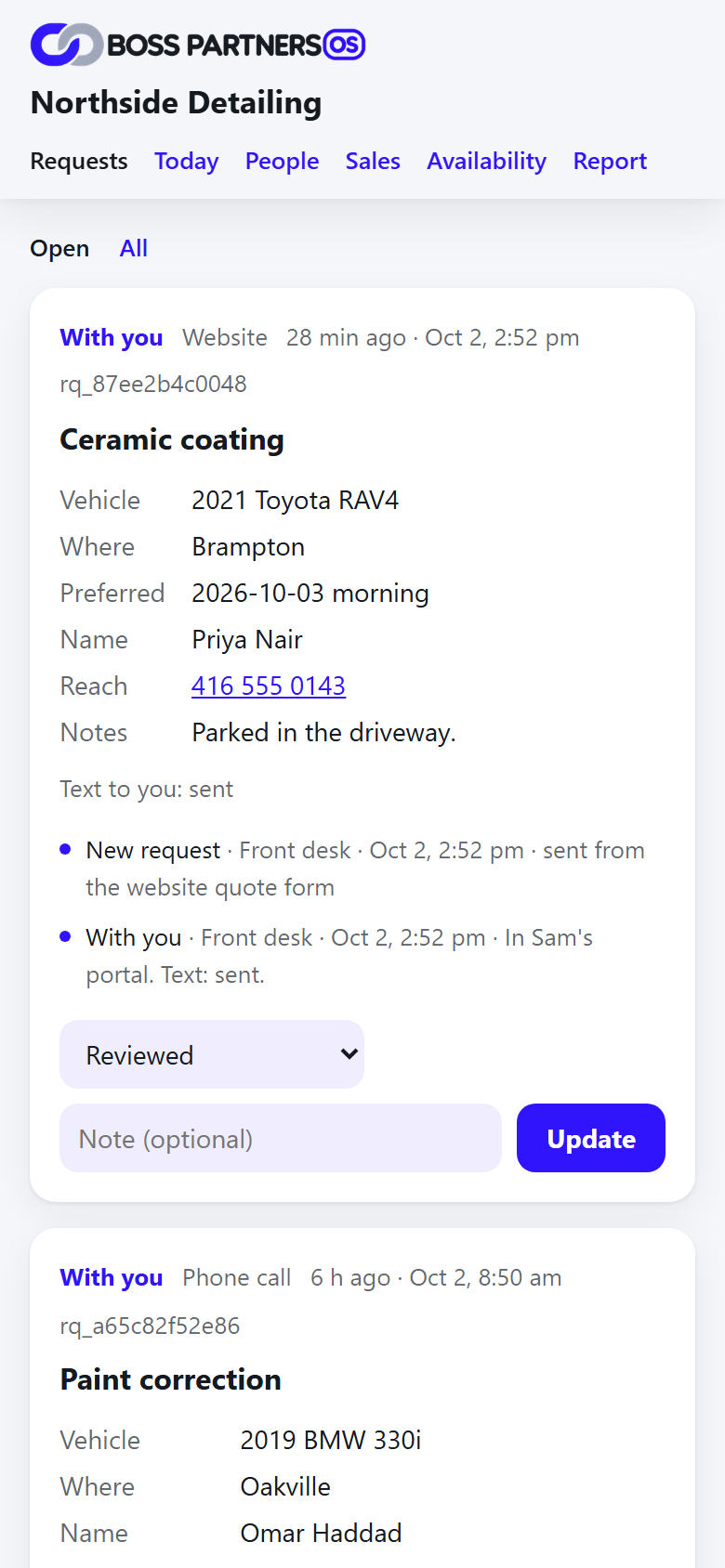Click 'With you' status on Ceramic coating card
The height and width of the screenshot is (1568, 725).
[112, 337]
